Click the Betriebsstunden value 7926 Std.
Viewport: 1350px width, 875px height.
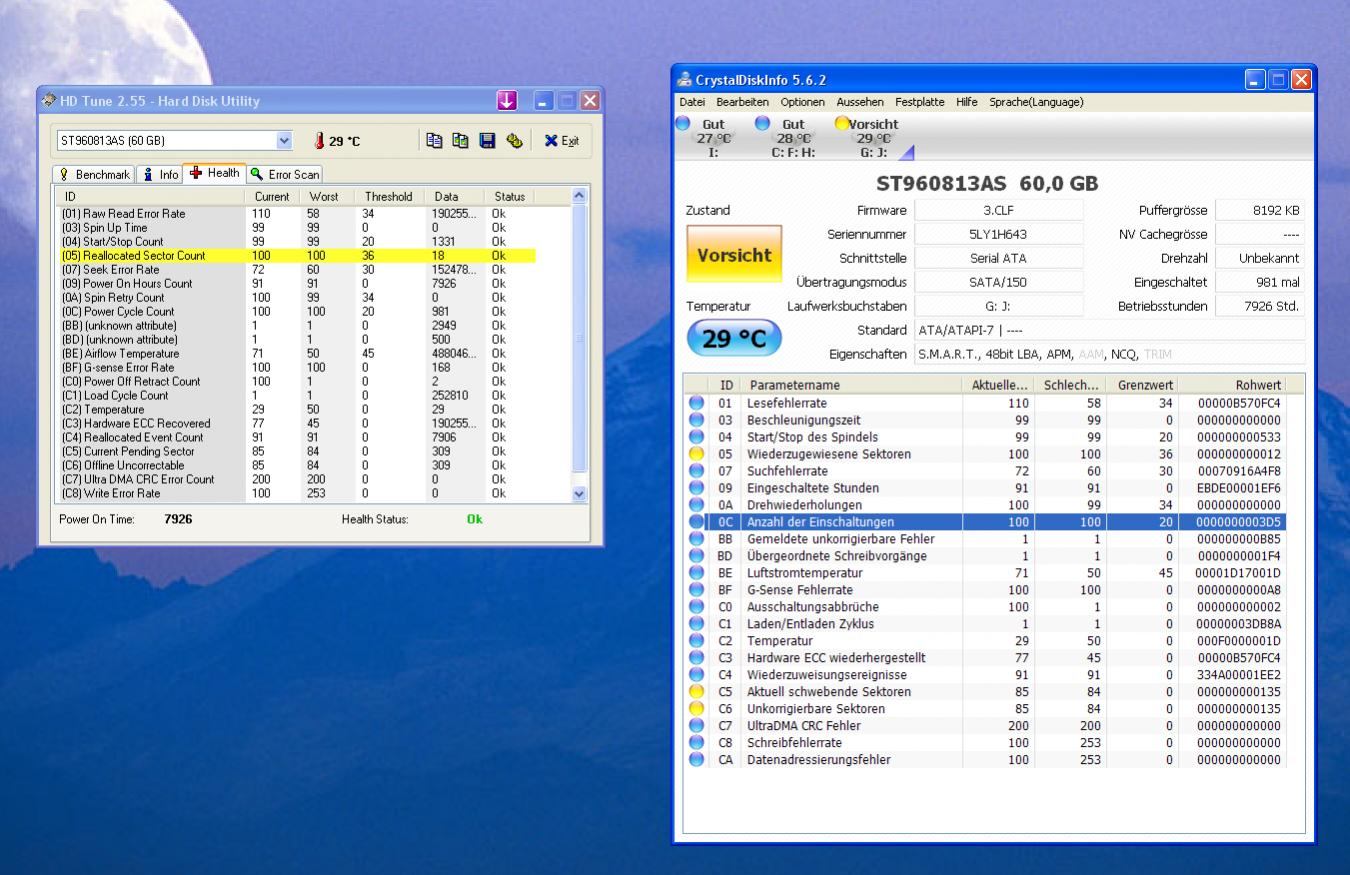click(1260, 306)
